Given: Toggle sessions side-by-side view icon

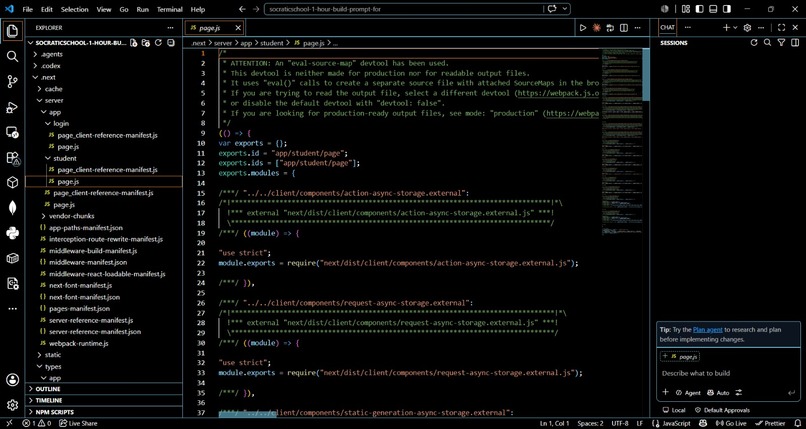Looking at the screenshot, I should (795, 43).
